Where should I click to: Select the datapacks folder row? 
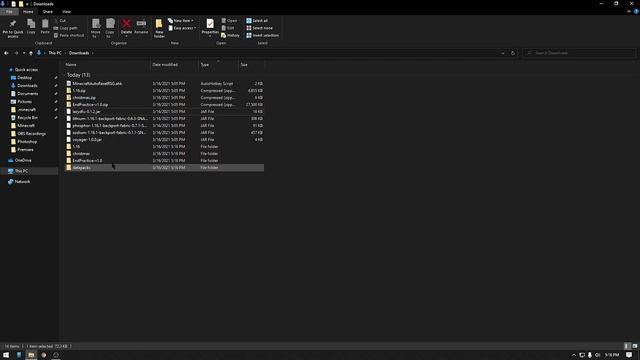(164, 167)
